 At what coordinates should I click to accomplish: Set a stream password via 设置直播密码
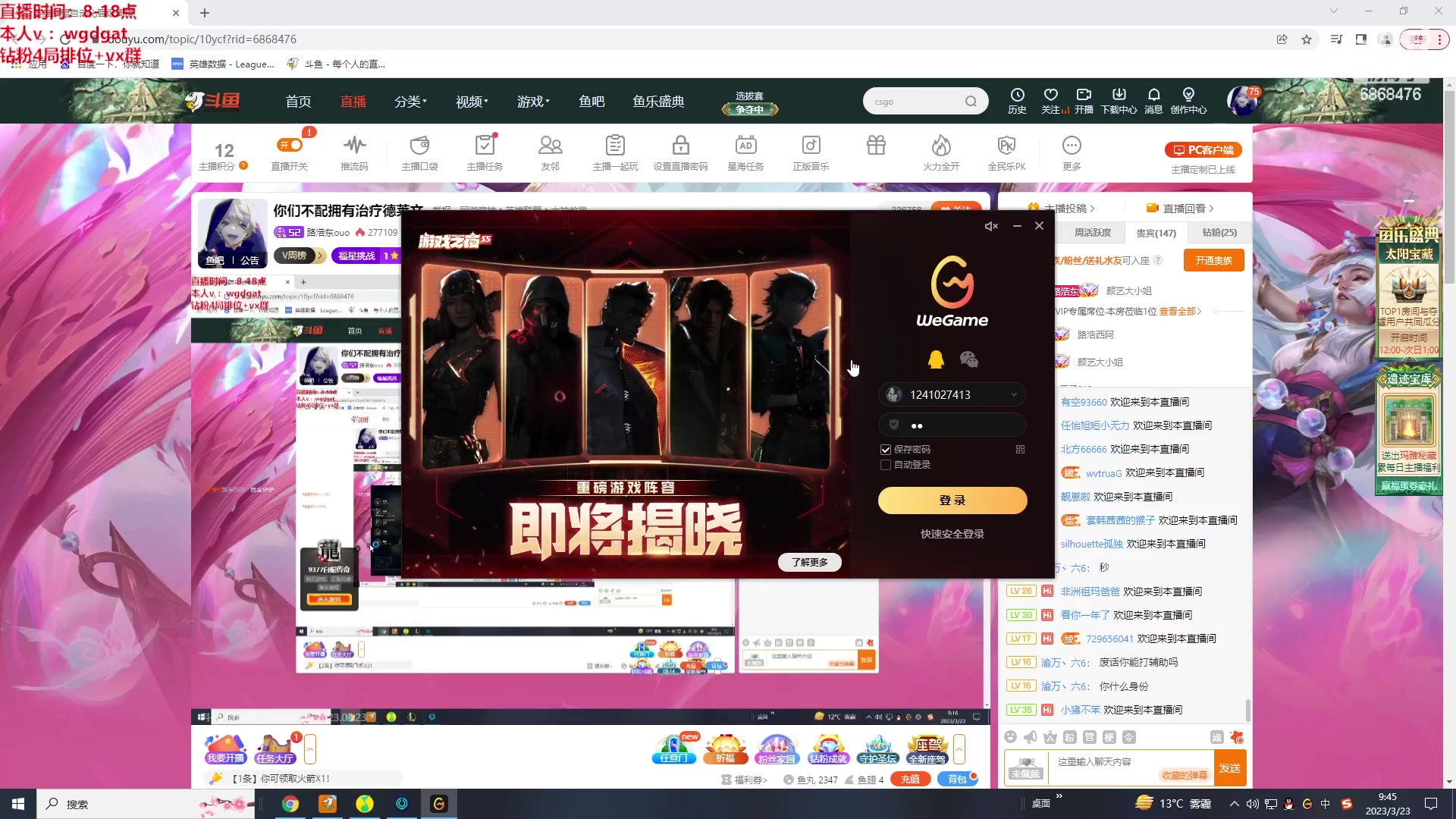click(x=680, y=152)
